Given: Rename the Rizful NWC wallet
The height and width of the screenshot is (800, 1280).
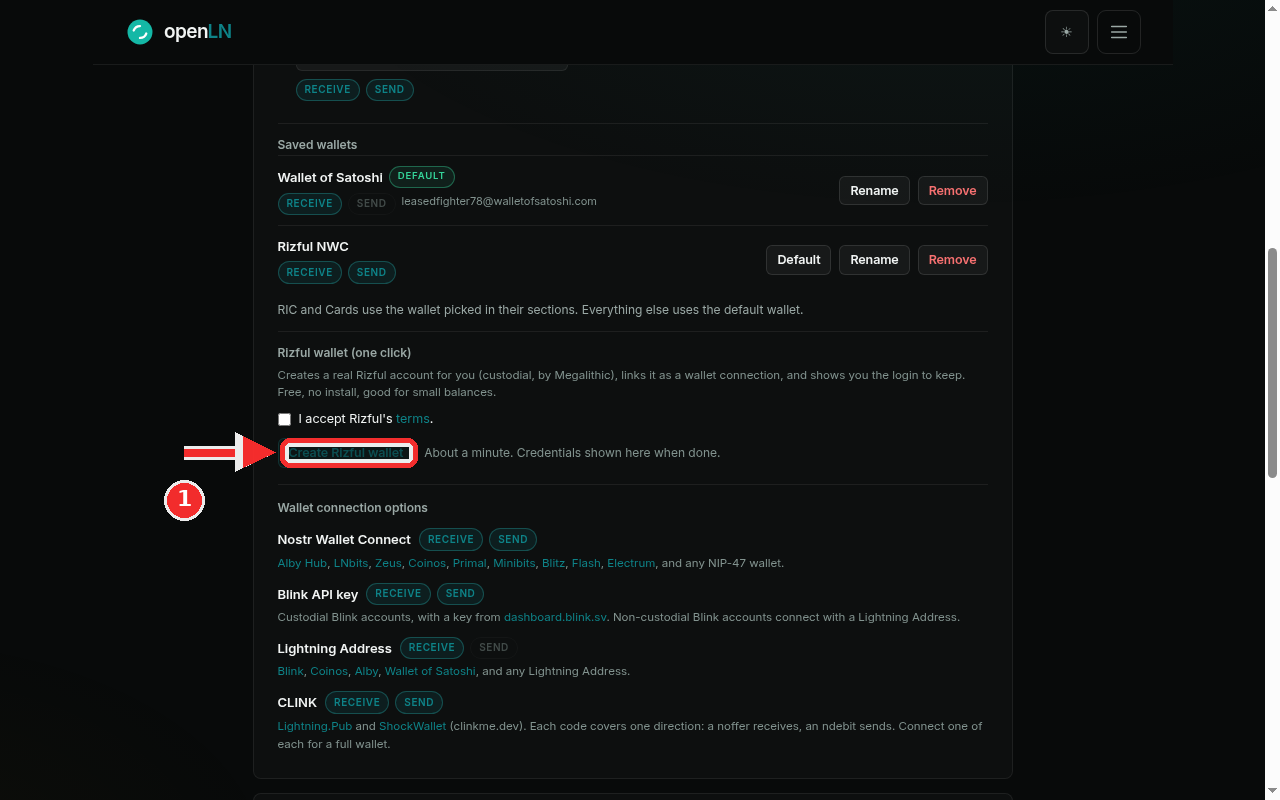Looking at the screenshot, I should (874, 260).
